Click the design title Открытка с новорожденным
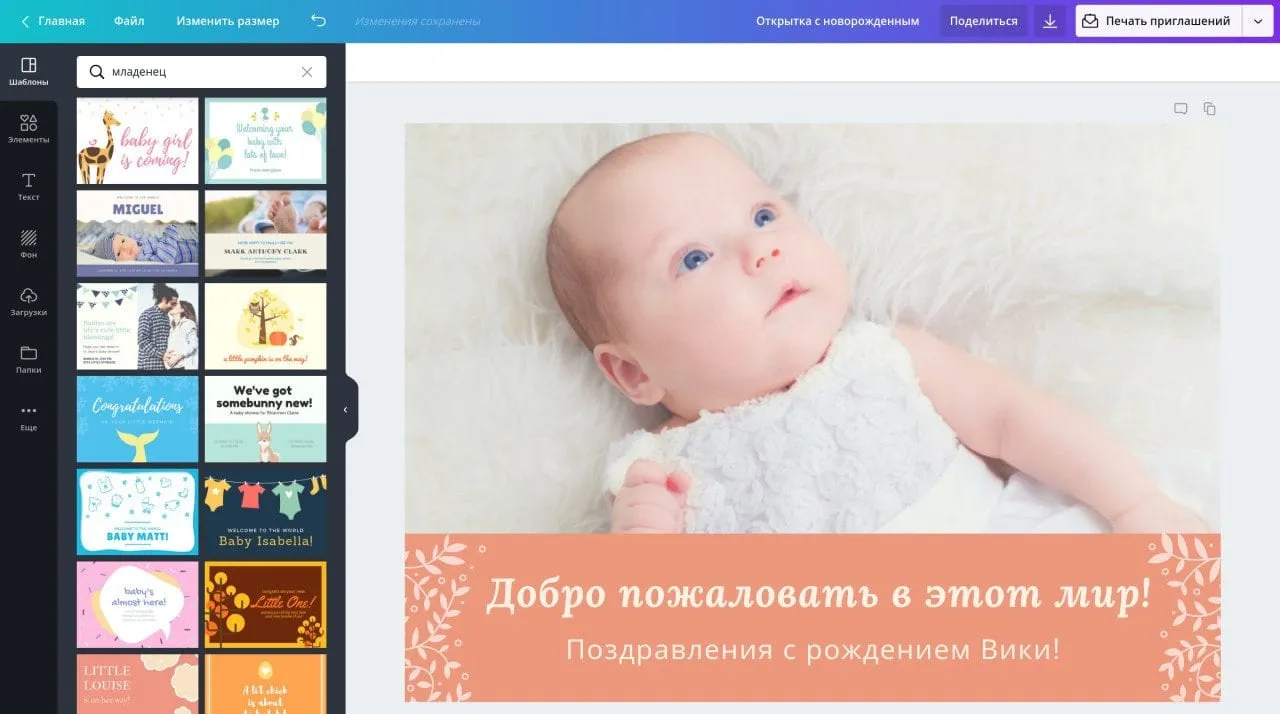Image resolution: width=1280 pixels, height=714 pixels. (837, 21)
